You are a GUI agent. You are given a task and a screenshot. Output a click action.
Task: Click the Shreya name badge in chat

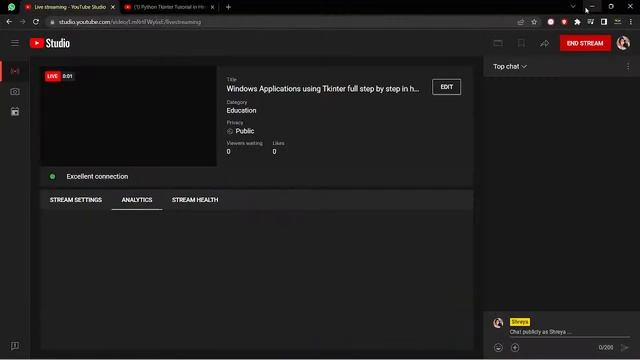(x=520, y=322)
